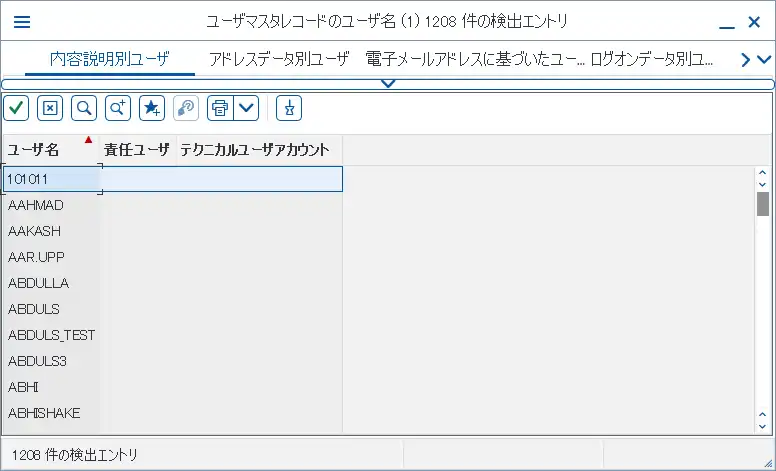Select user row AAHMAD
Screen dimensions: 776x471
(173, 205)
